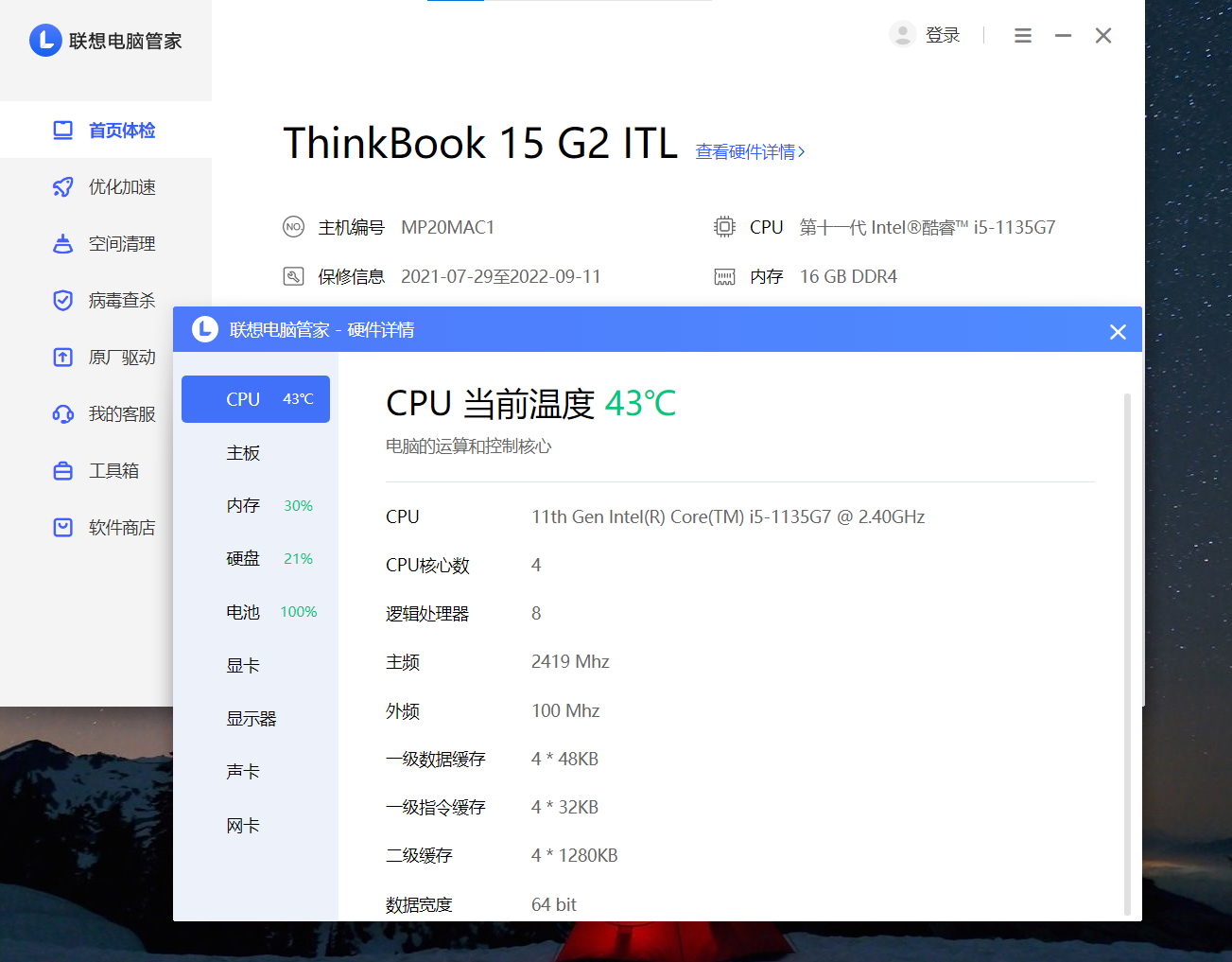Screen dimensions: 1232x962
Task: Click the 查看硬件详情 link
Action: click(751, 152)
